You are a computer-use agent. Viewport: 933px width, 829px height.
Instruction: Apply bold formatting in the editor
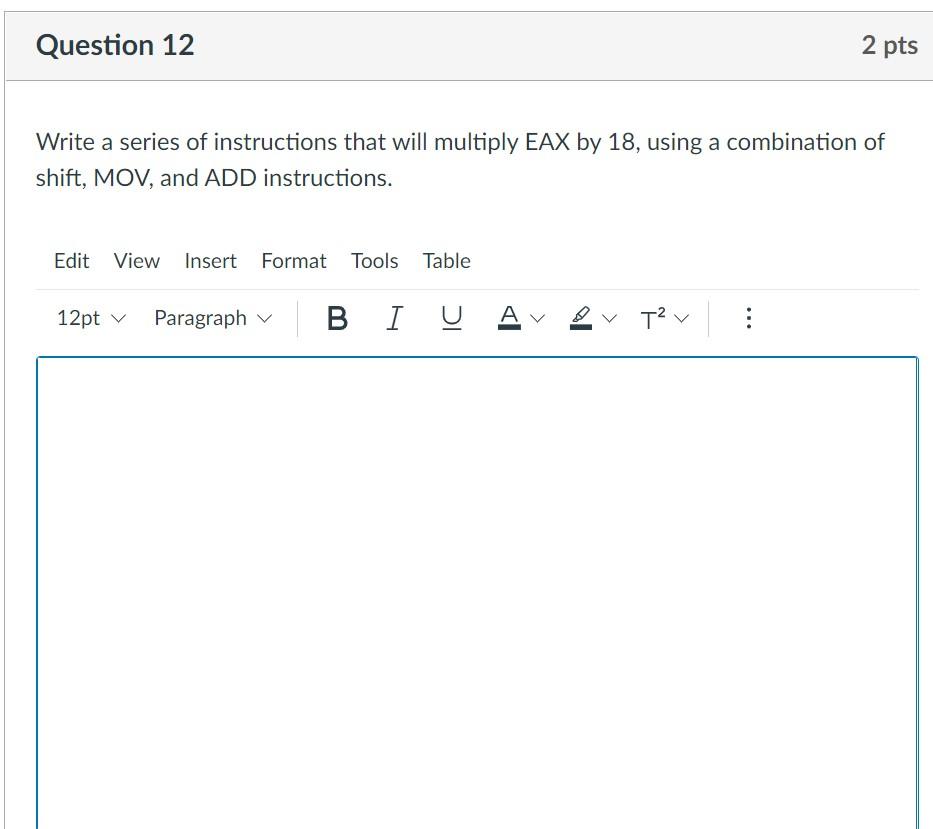pos(337,318)
